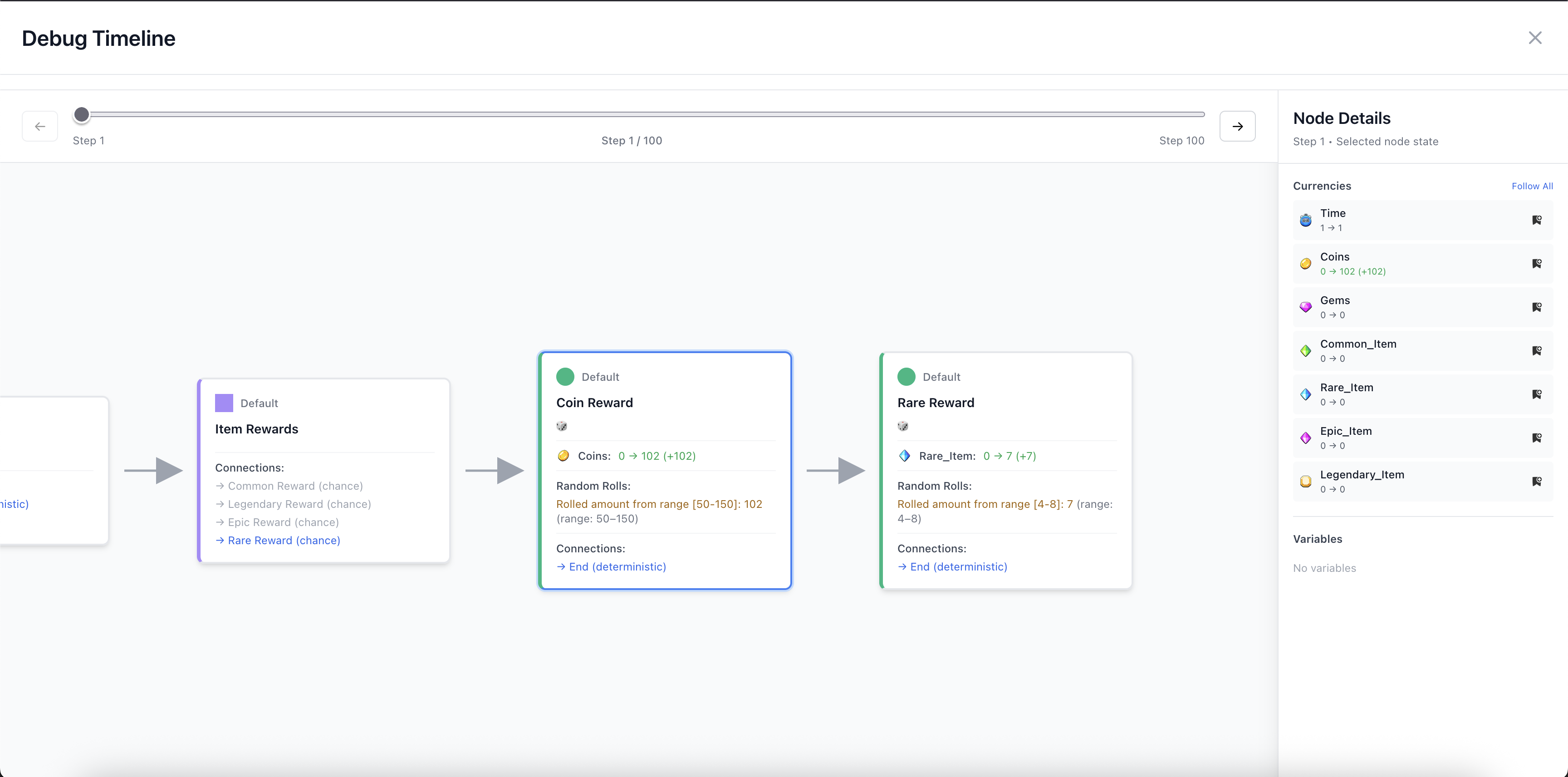Viewport: 1568px width, 777px height.
Task: Toggle the follow bookmark for Time
Action: (1536, 220)
